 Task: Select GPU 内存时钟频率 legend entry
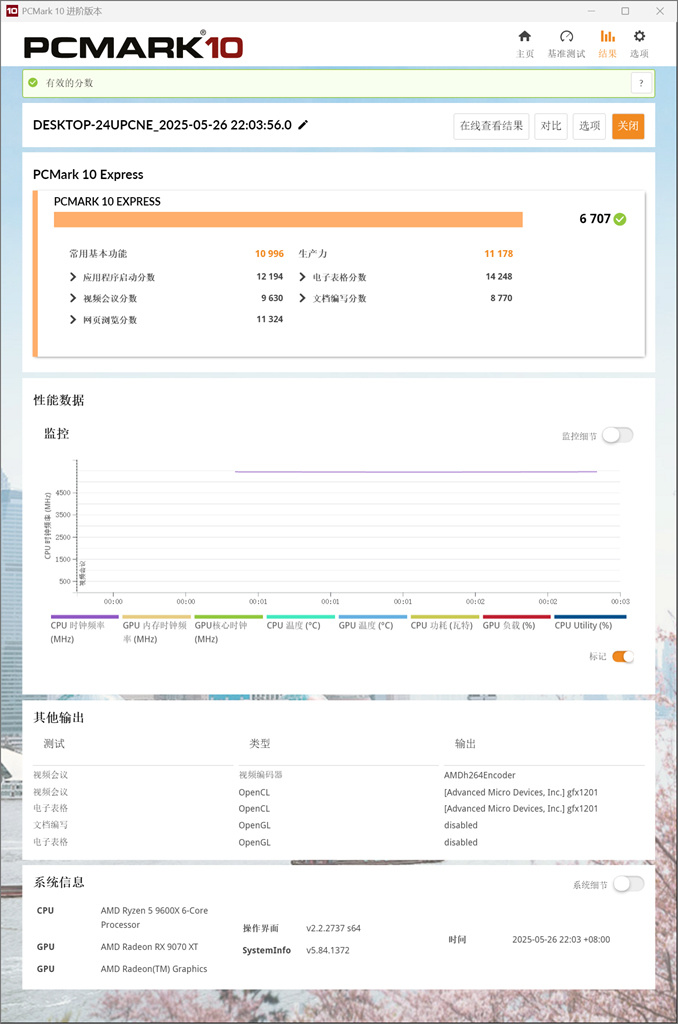(156, 629)
